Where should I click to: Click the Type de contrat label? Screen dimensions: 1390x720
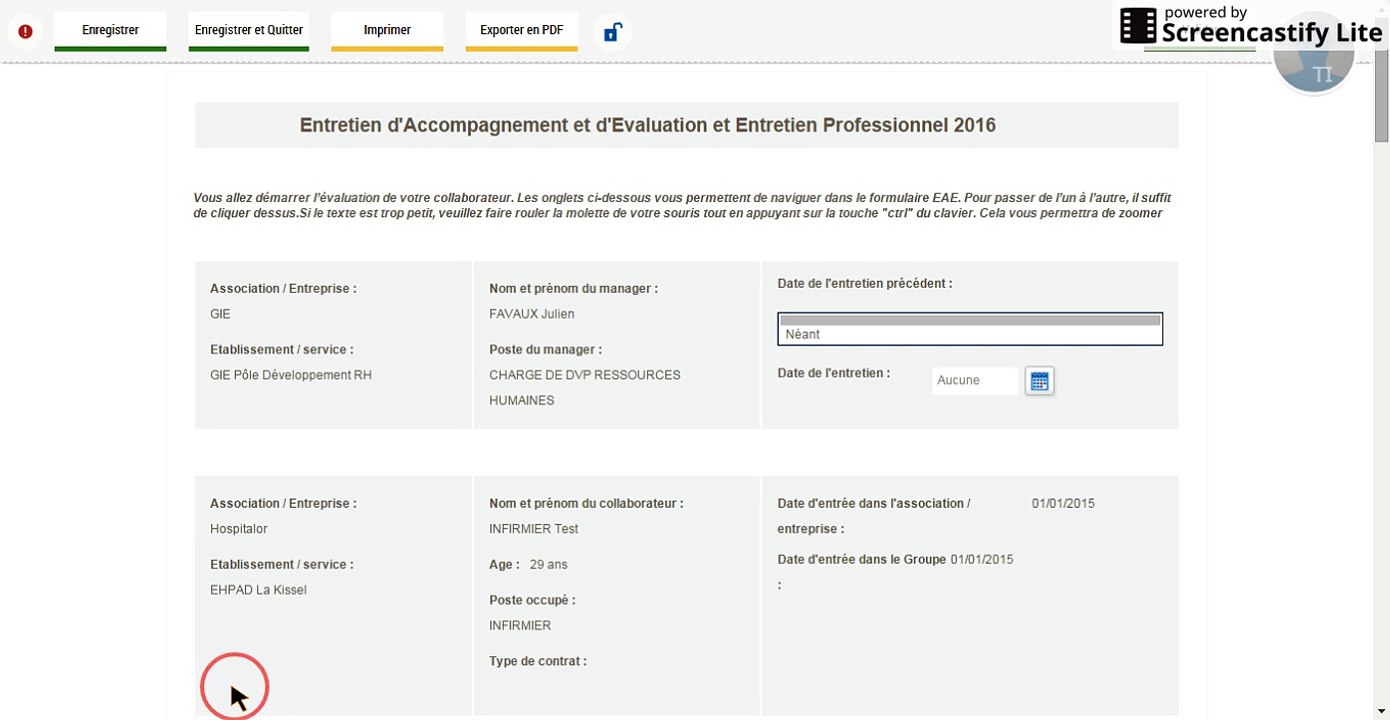click(x=538, y=661)
